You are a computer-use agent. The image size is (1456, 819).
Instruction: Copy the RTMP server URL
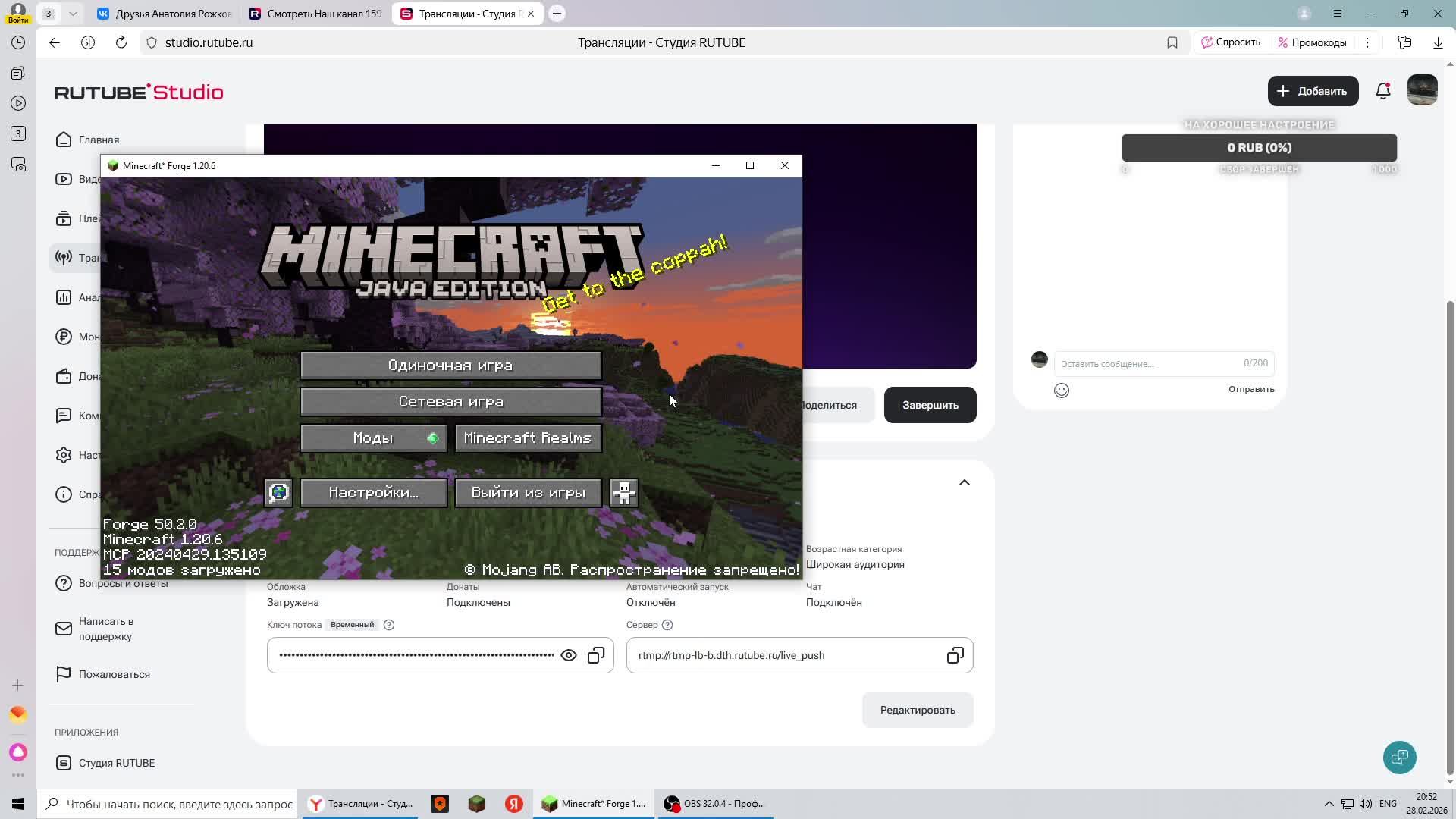click(955, 655)
